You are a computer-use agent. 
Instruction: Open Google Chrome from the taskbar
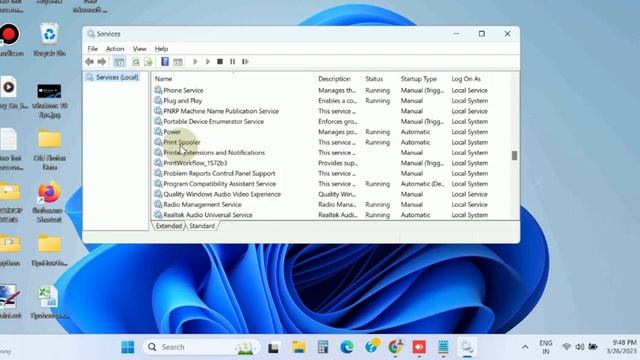click(x=395, y=347)
